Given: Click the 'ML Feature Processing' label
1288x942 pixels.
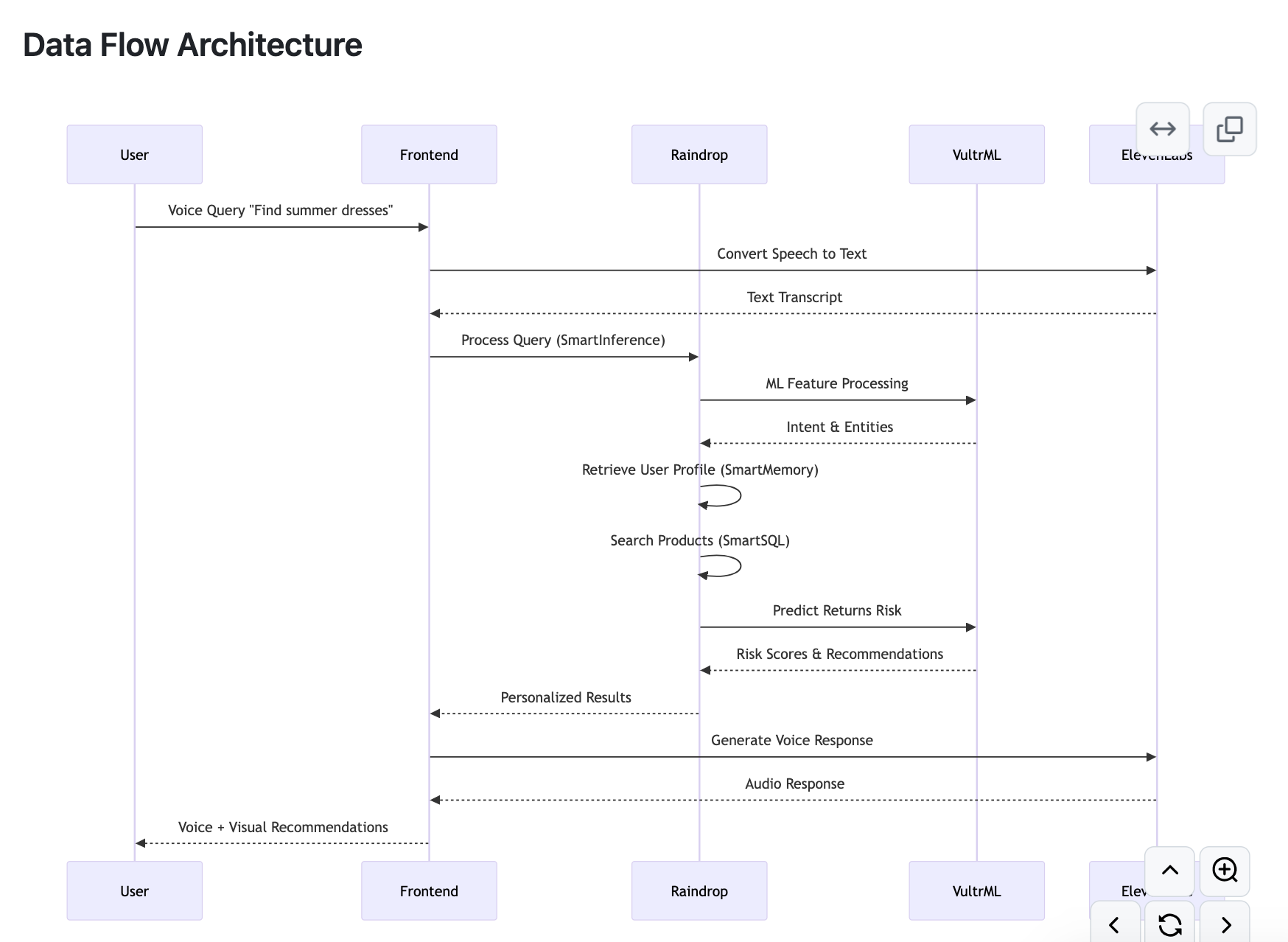Looking at the screenshot, I should (837, 383).
